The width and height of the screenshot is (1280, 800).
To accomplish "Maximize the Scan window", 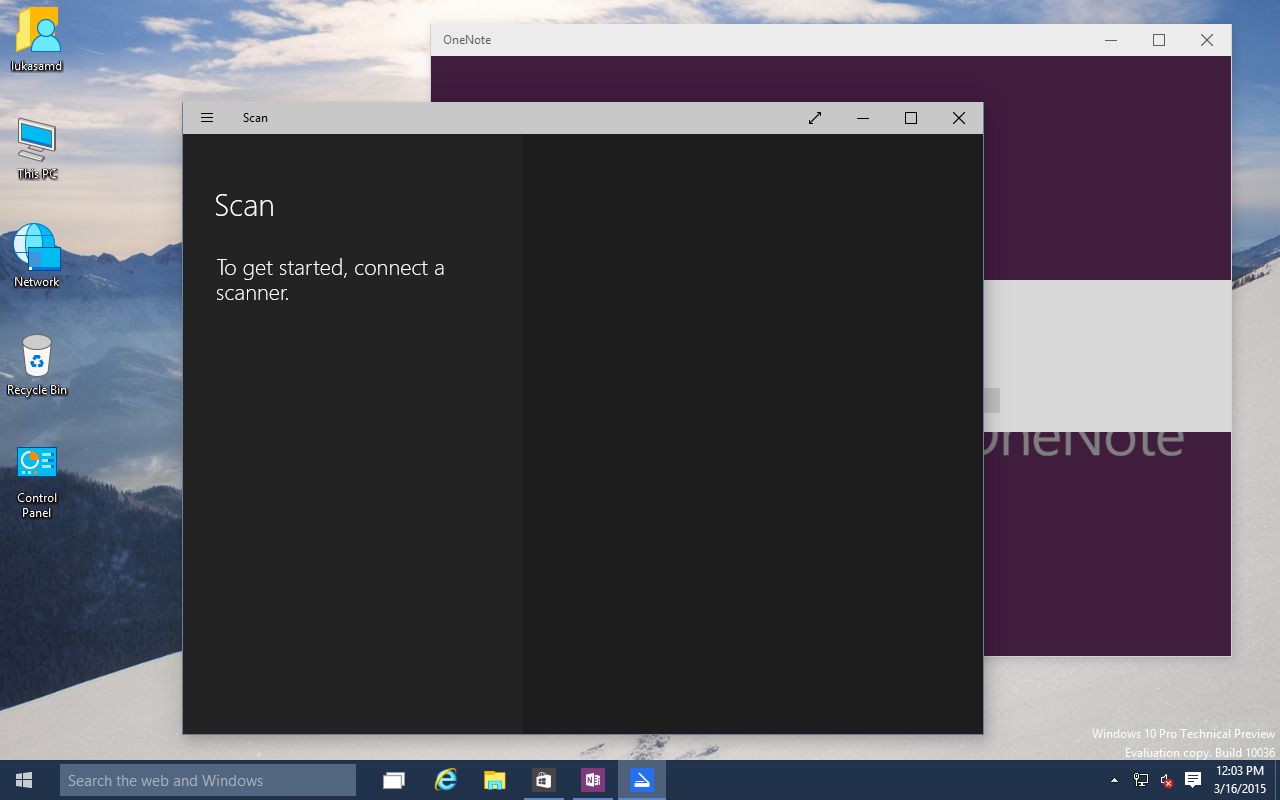I will pos(911,118).
